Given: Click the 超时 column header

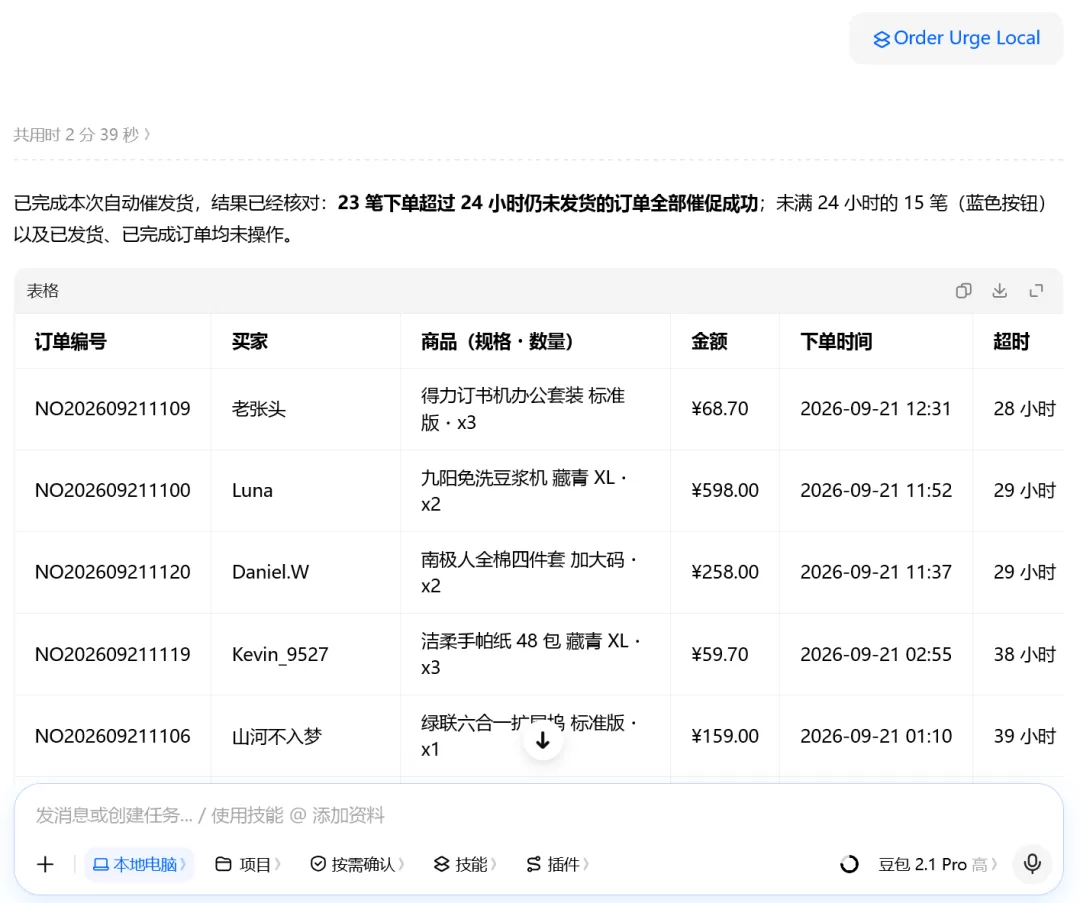Looking at the screenshot, I should 1011,342.
